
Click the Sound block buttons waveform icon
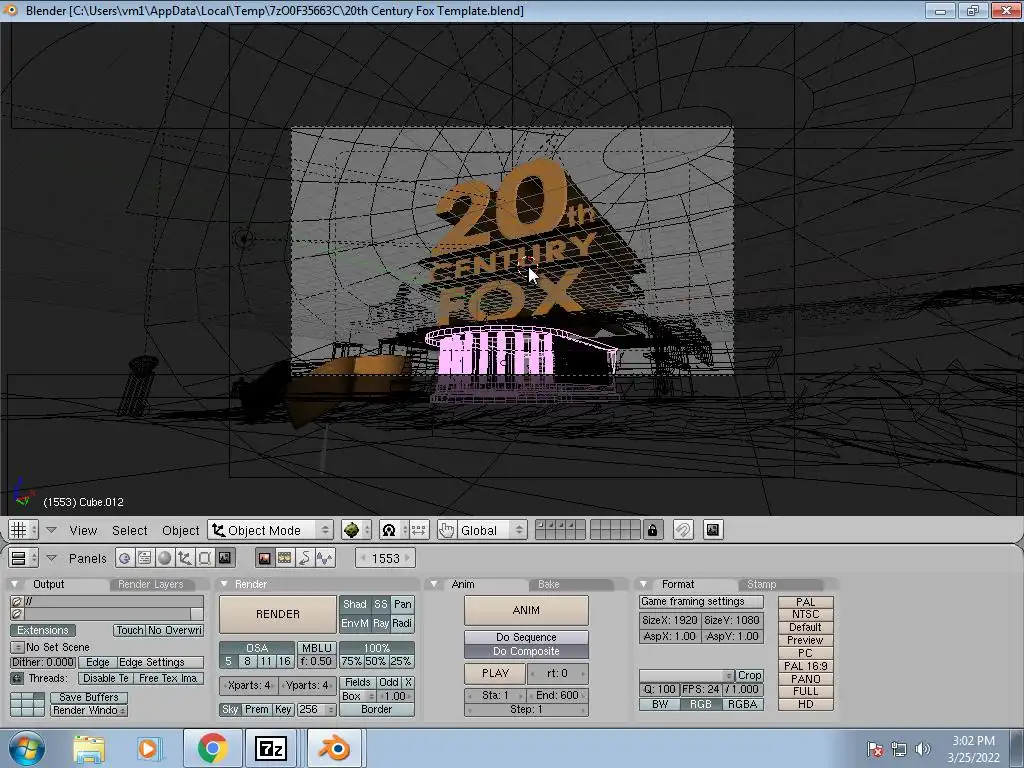(x=325, y=558)
